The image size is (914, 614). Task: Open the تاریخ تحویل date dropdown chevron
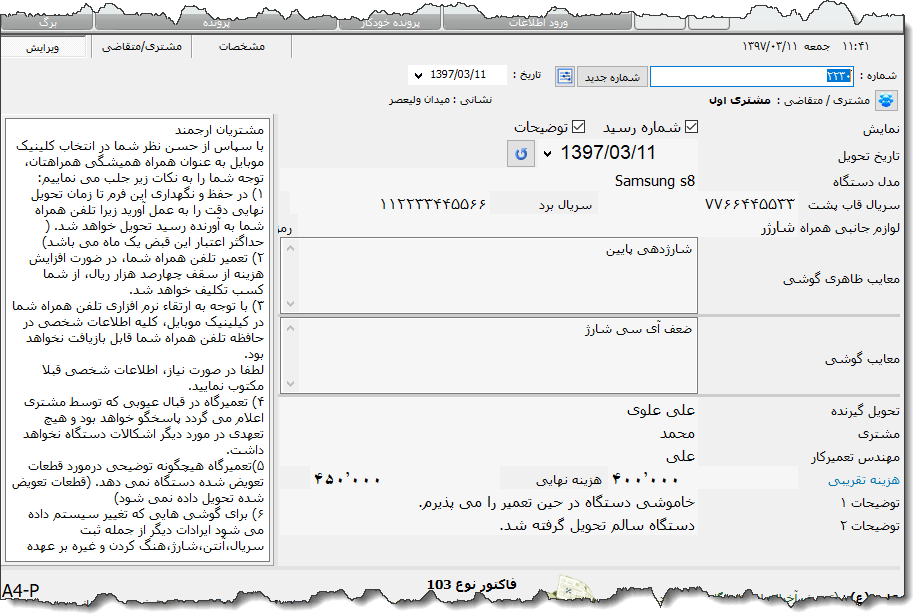(x=549, y=153)
